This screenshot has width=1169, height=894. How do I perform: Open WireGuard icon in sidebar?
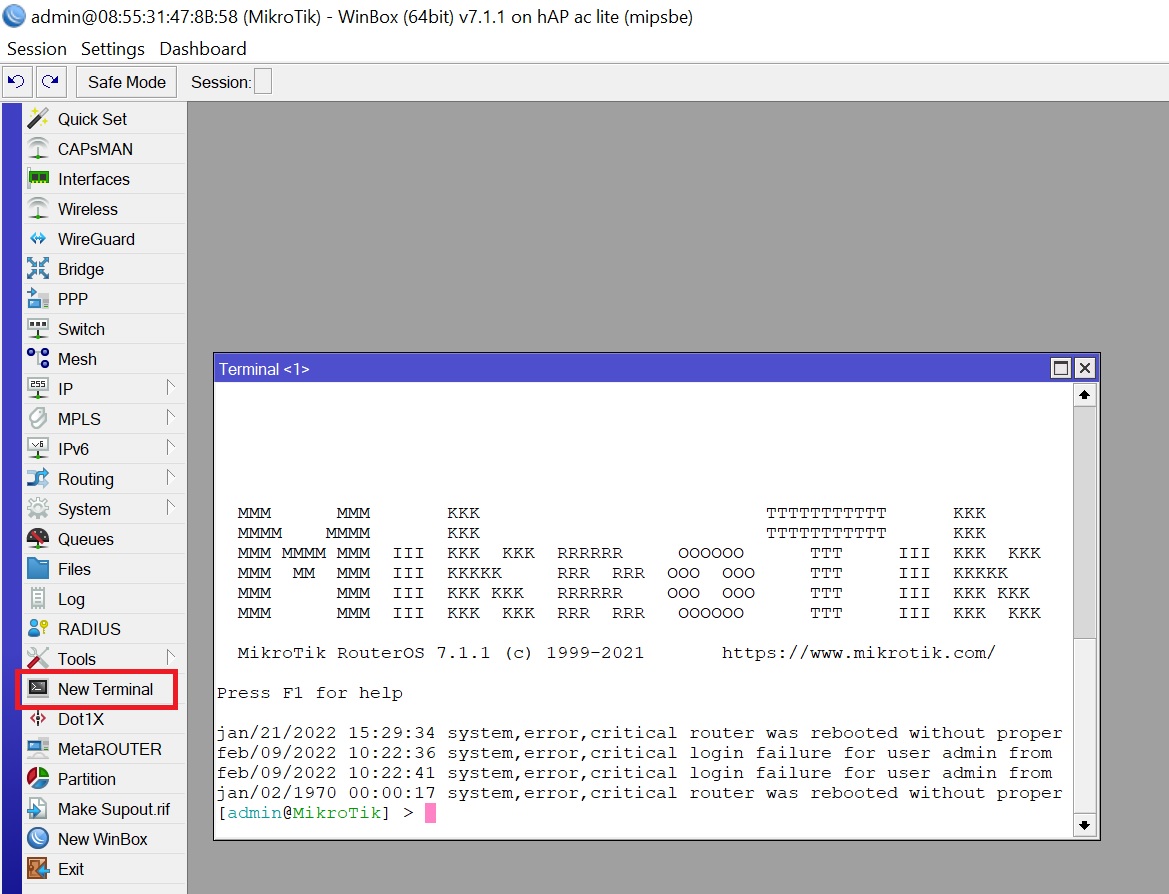(x=38, y=239)
